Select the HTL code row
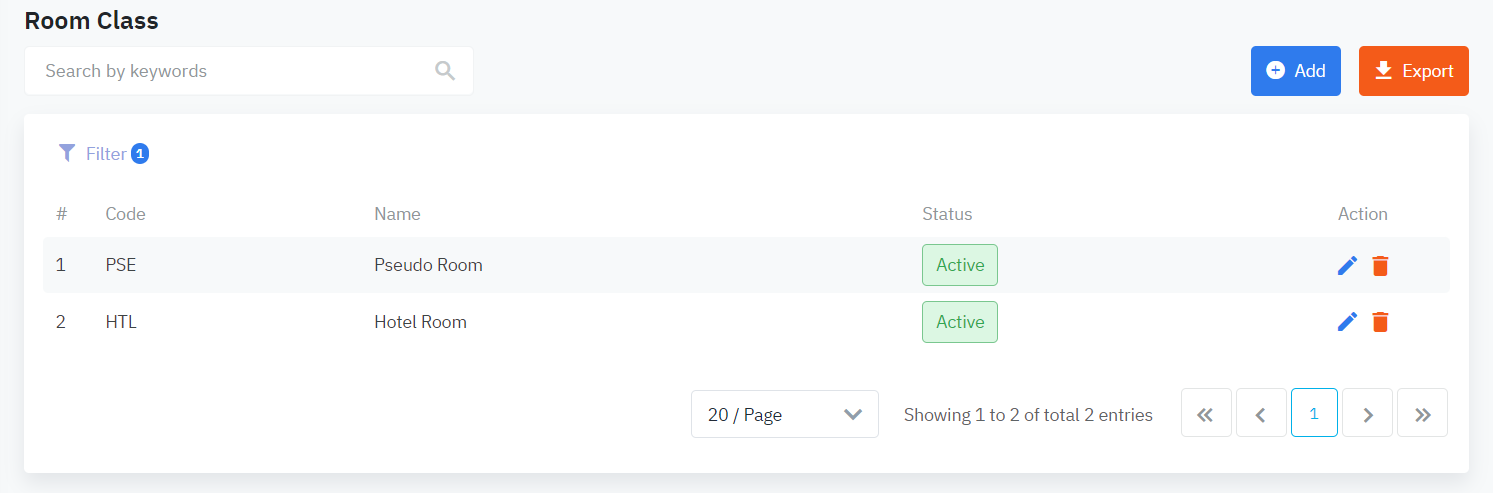 [x=121, y=322]
